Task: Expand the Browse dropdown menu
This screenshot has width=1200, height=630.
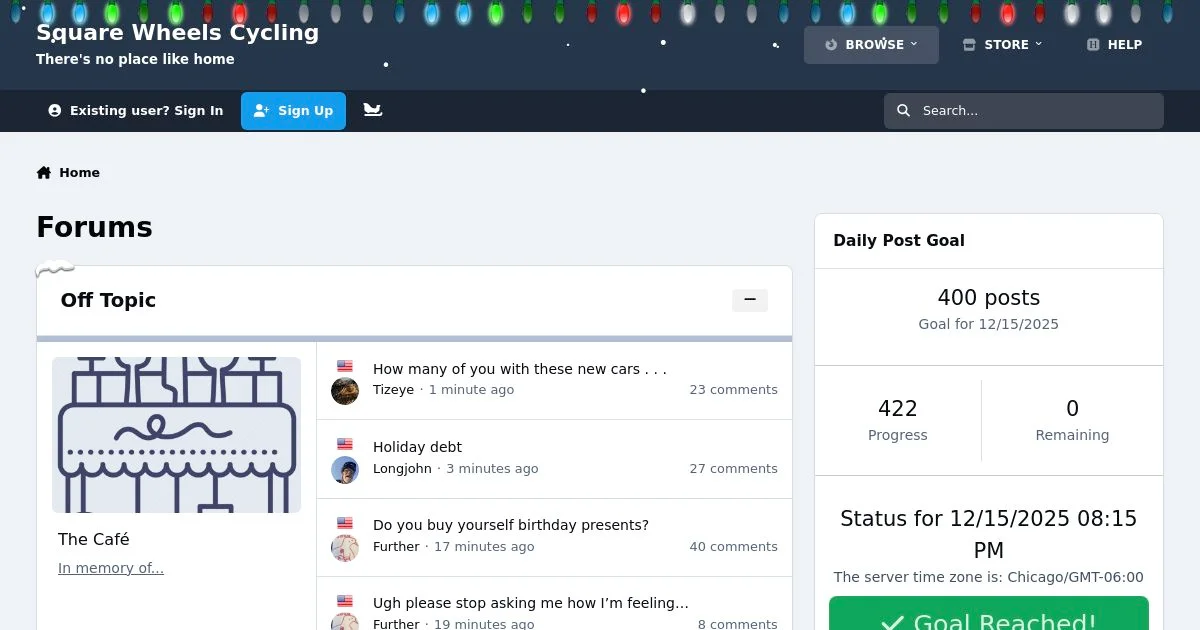Action: tap(871, 45)
